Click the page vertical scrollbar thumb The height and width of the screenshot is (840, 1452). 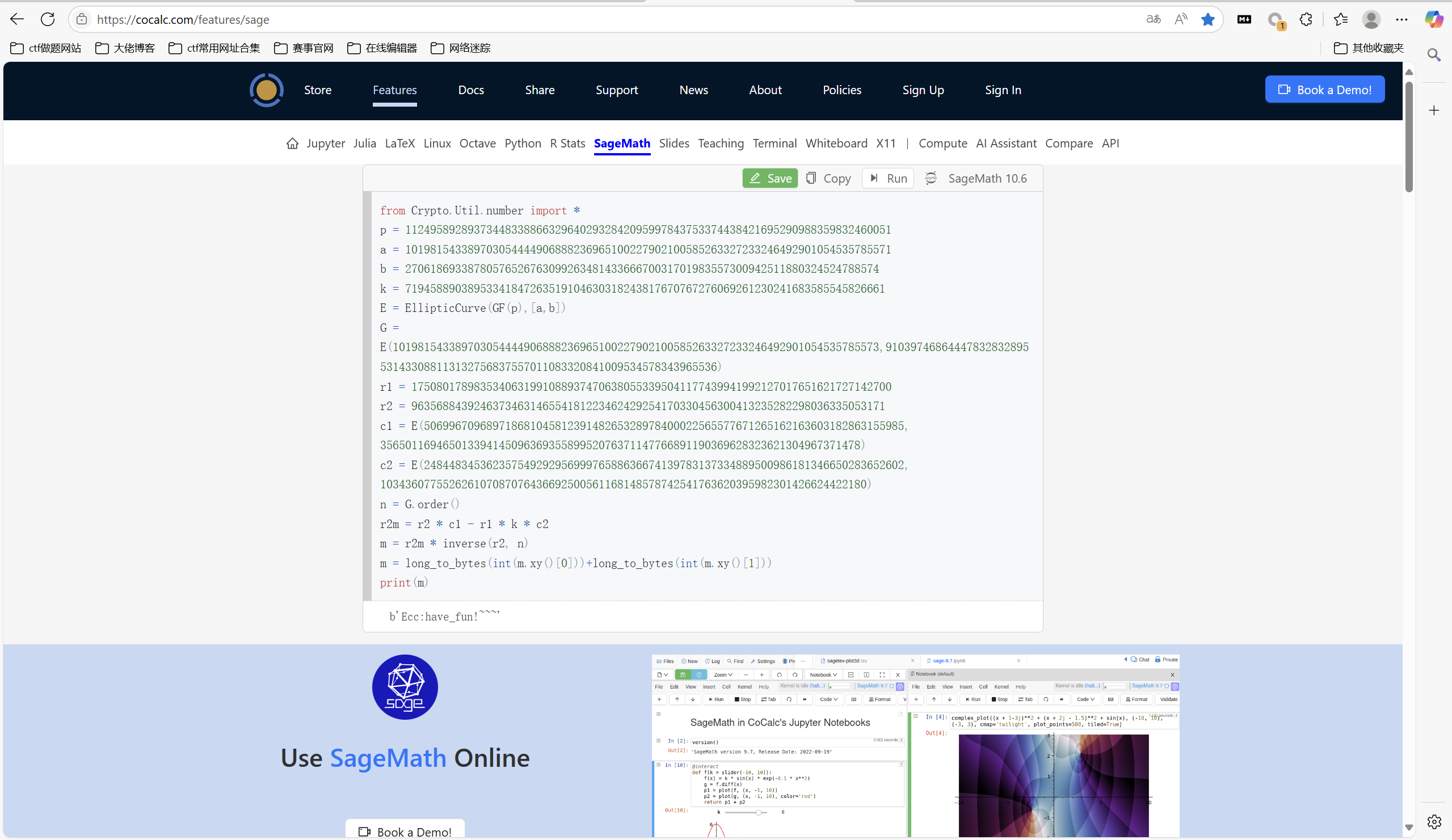[x=1409, y=137]
